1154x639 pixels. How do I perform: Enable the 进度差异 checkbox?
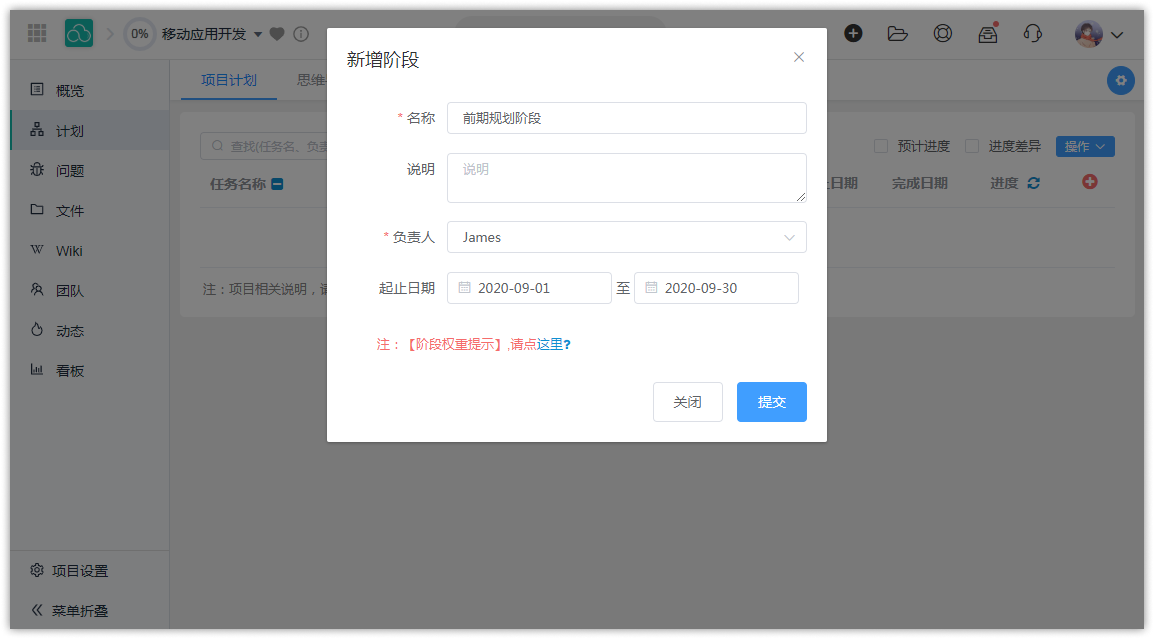[x=972, y=146]
